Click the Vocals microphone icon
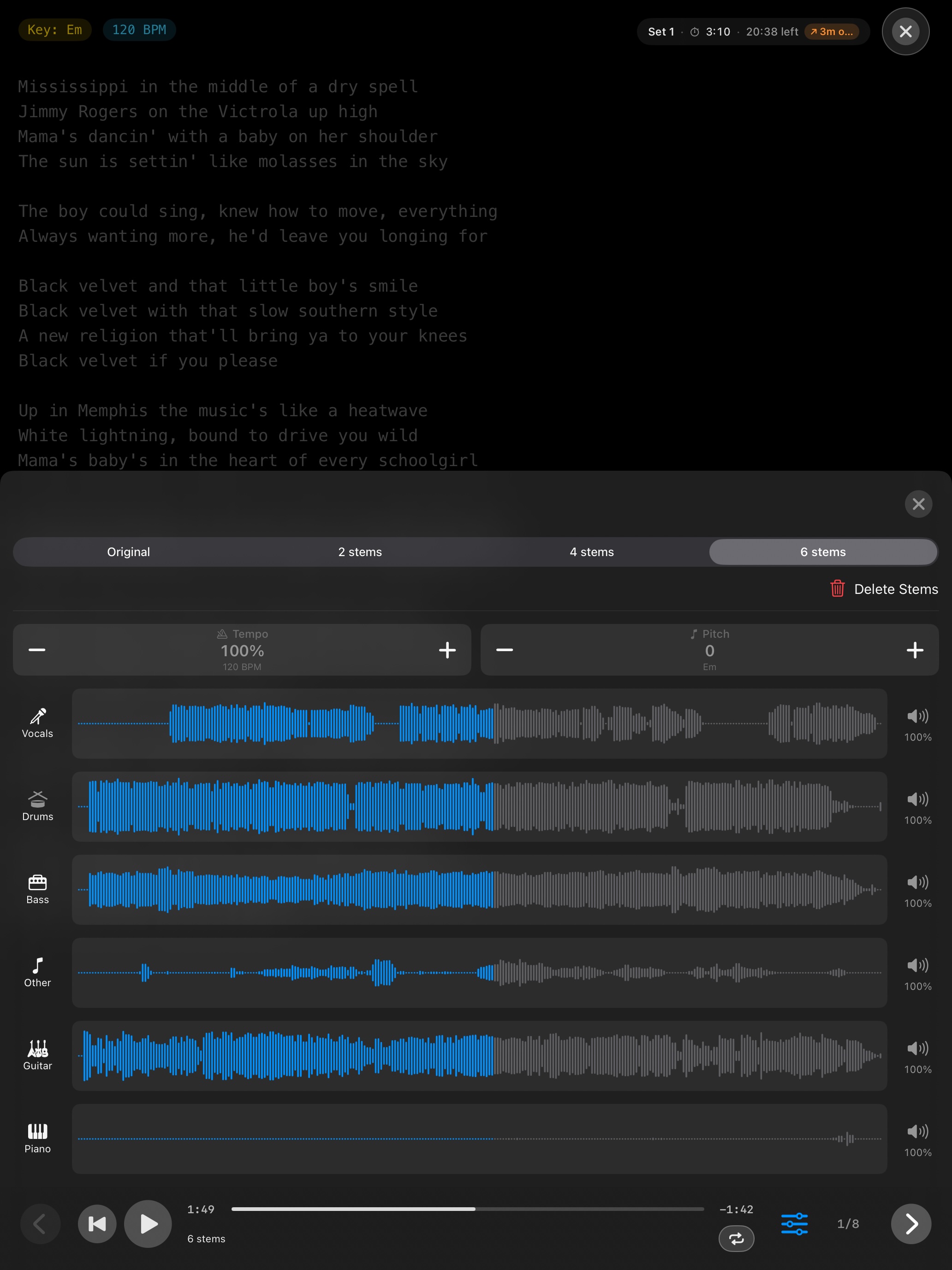 point(38,716)
